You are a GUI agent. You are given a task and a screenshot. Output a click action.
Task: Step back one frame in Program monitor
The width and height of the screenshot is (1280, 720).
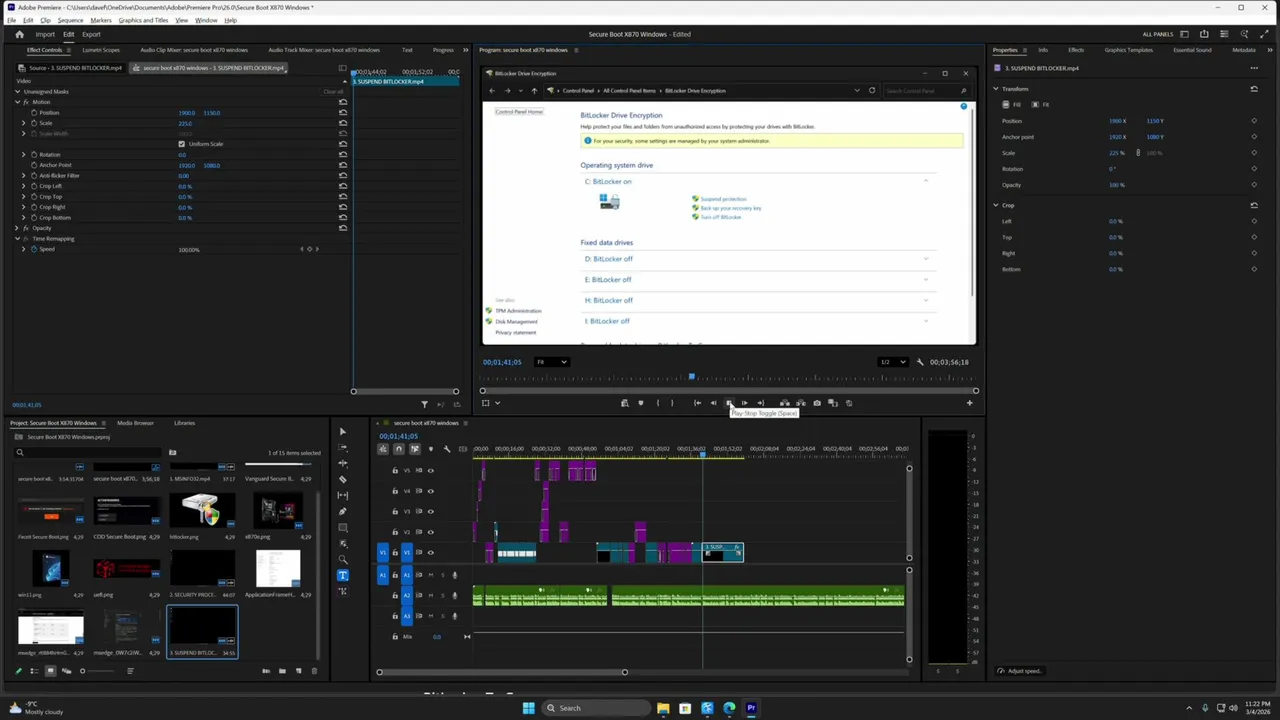[713, 403]
